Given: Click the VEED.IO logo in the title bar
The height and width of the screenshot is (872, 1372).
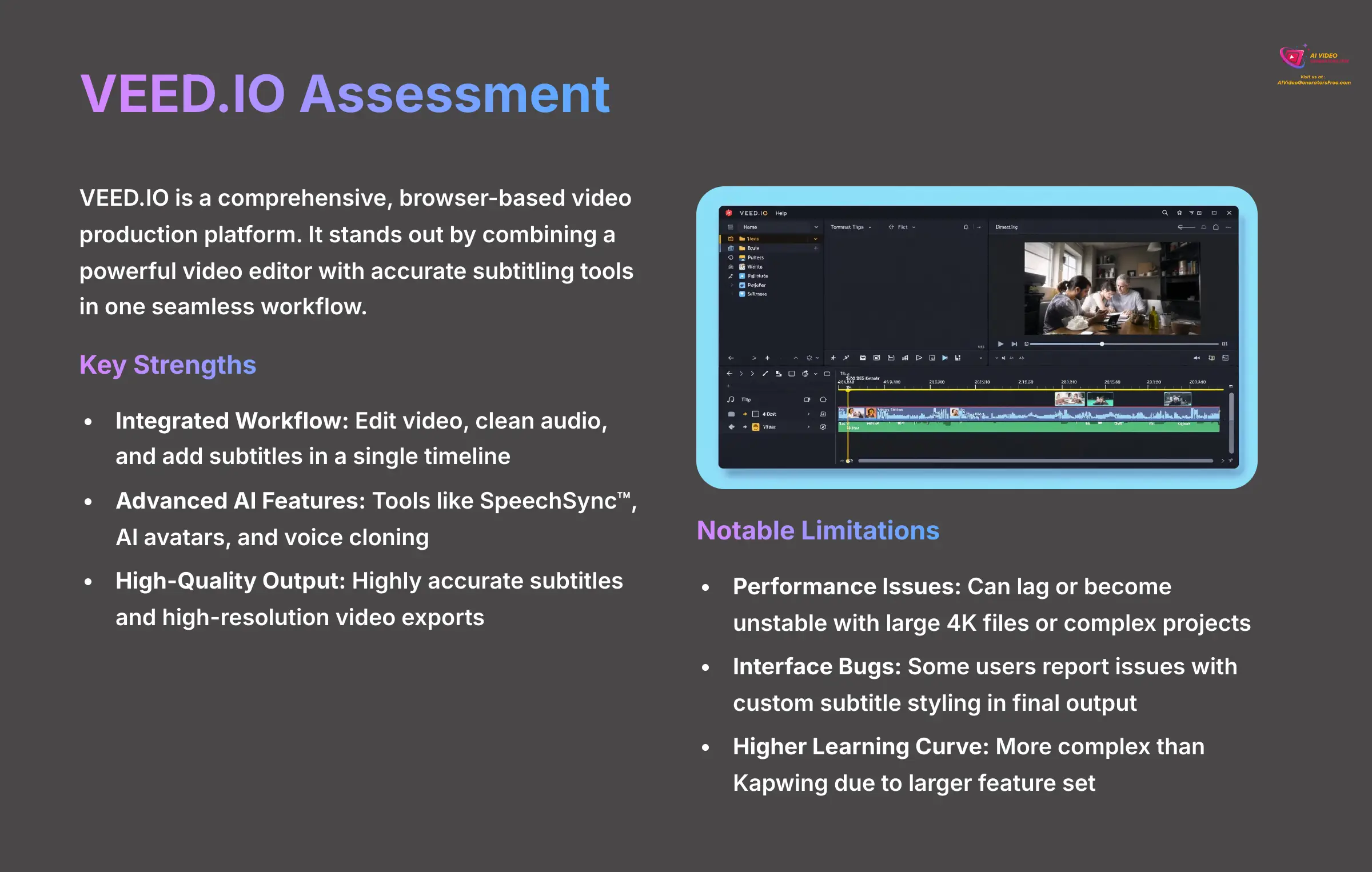Looking at the screenshot, I should [x=753, y=213].
